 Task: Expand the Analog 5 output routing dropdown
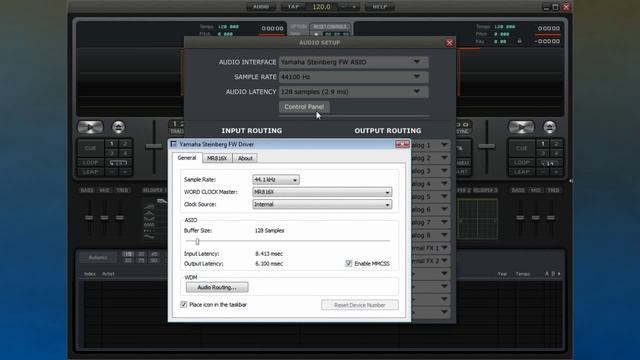430,196
